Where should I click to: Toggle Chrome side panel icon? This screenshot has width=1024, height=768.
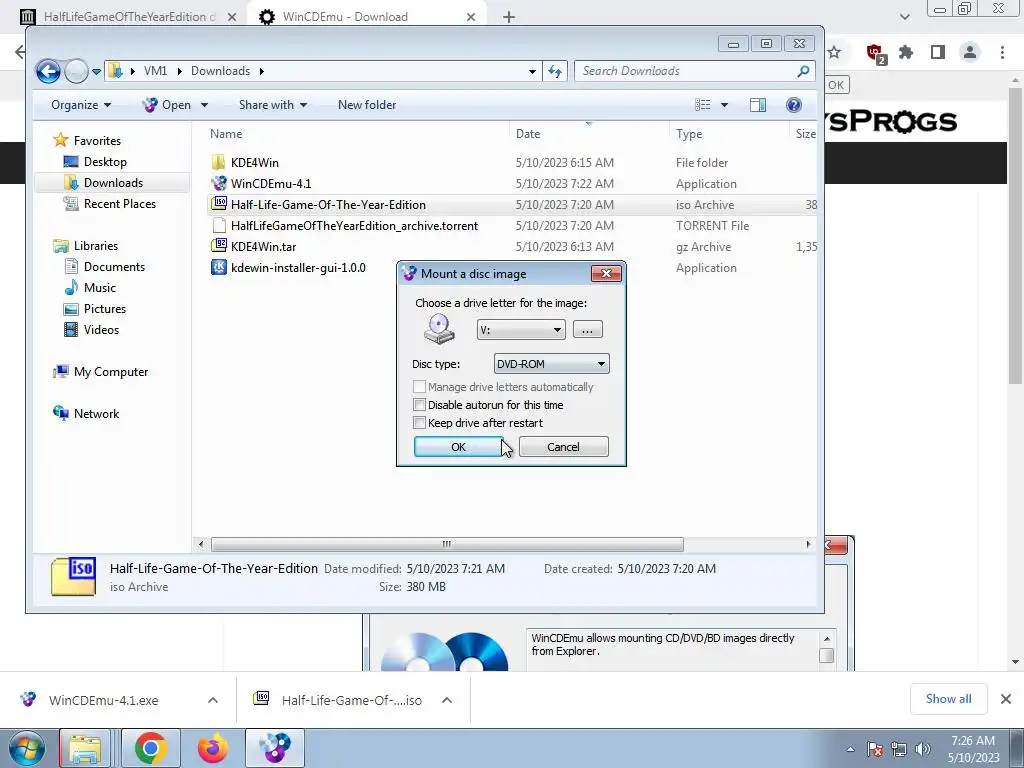(x=938, y=52)
